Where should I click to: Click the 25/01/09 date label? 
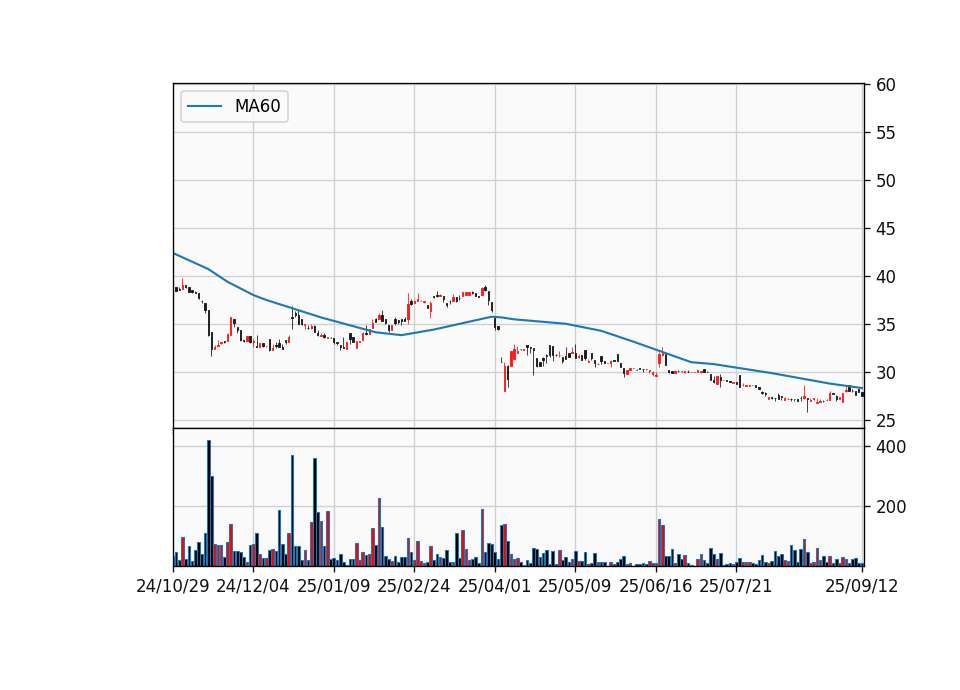pos(334,586)
